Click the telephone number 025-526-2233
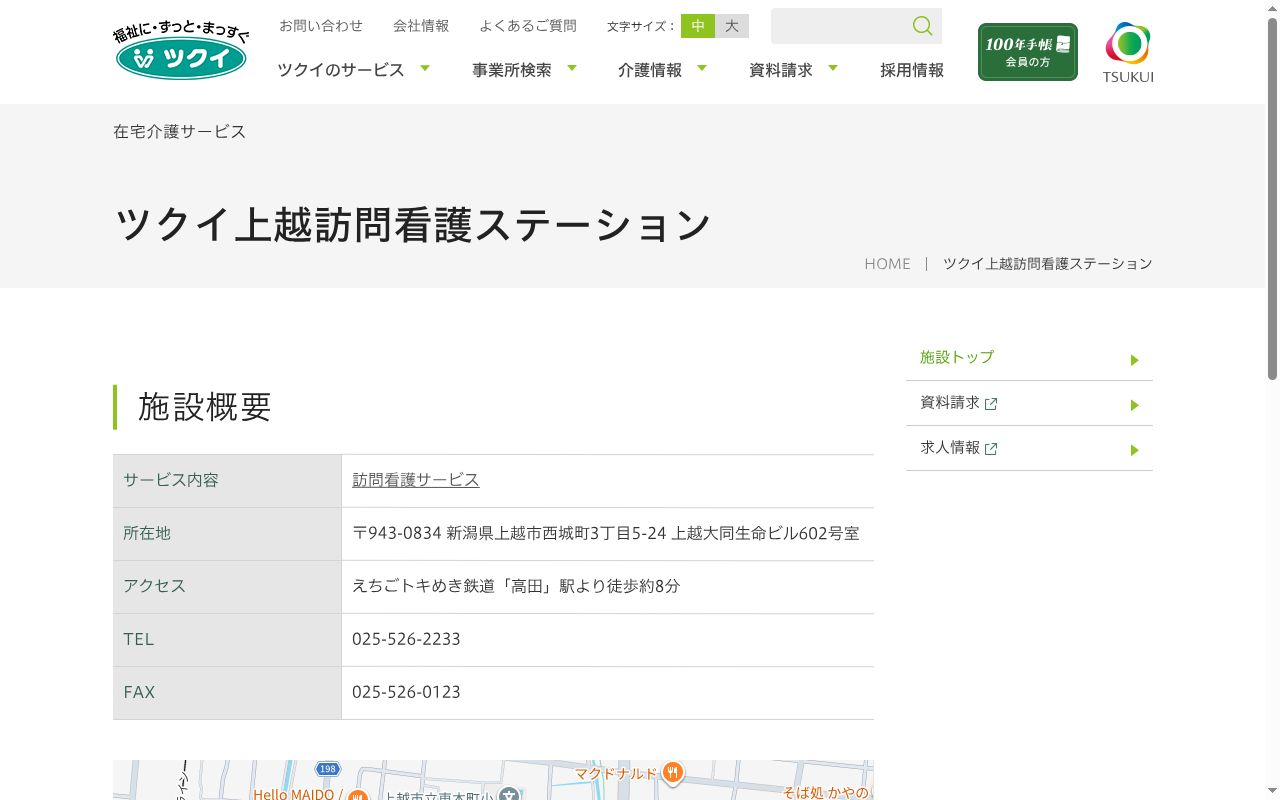This screenshot has width=1280, height=800. (x=406, y=639)
